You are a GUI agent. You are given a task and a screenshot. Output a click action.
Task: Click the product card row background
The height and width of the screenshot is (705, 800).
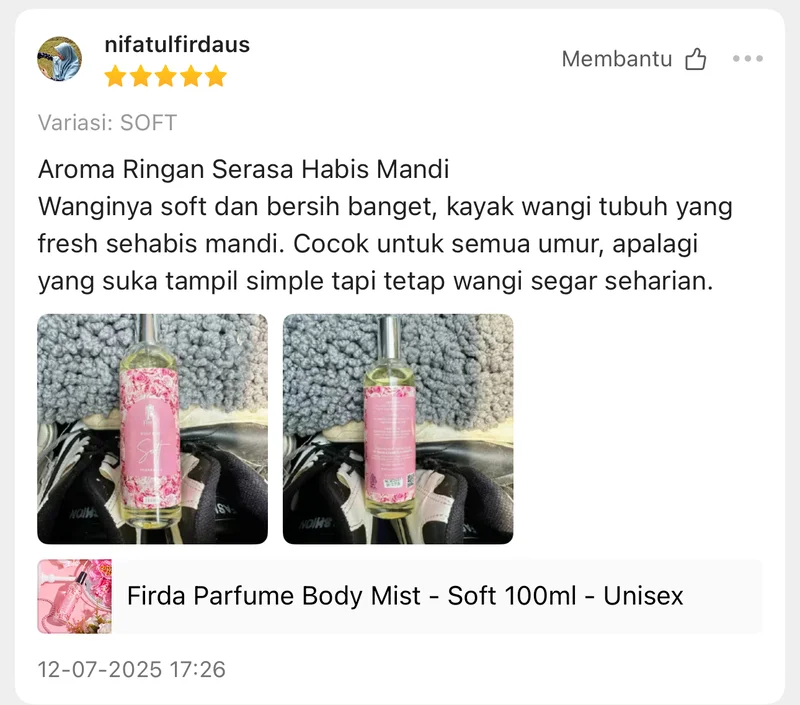point(399,596)
